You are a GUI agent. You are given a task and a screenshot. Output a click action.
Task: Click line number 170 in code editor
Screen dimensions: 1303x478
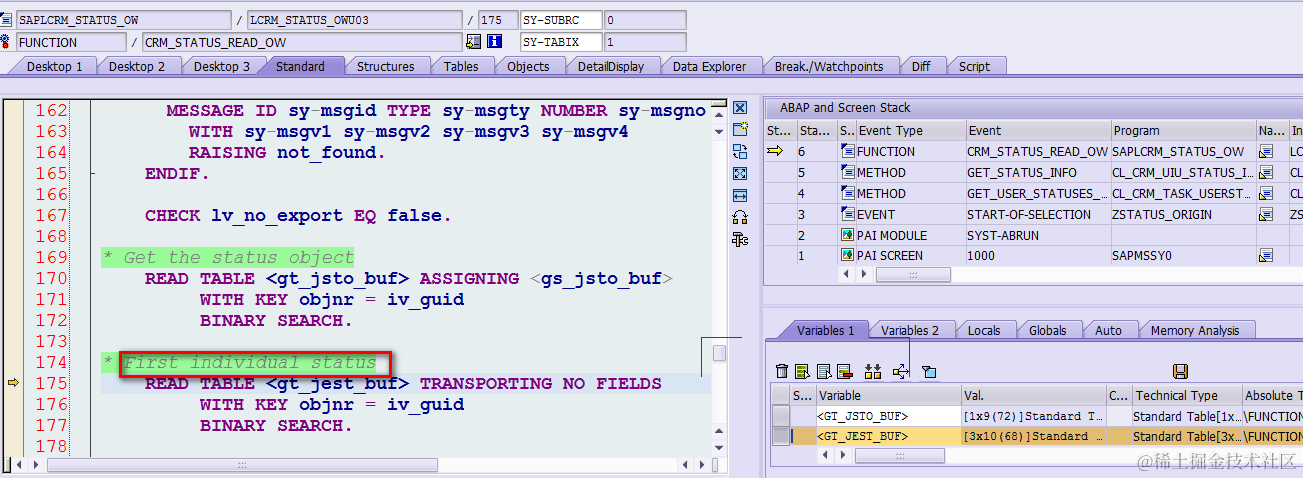tap(51, 278)
